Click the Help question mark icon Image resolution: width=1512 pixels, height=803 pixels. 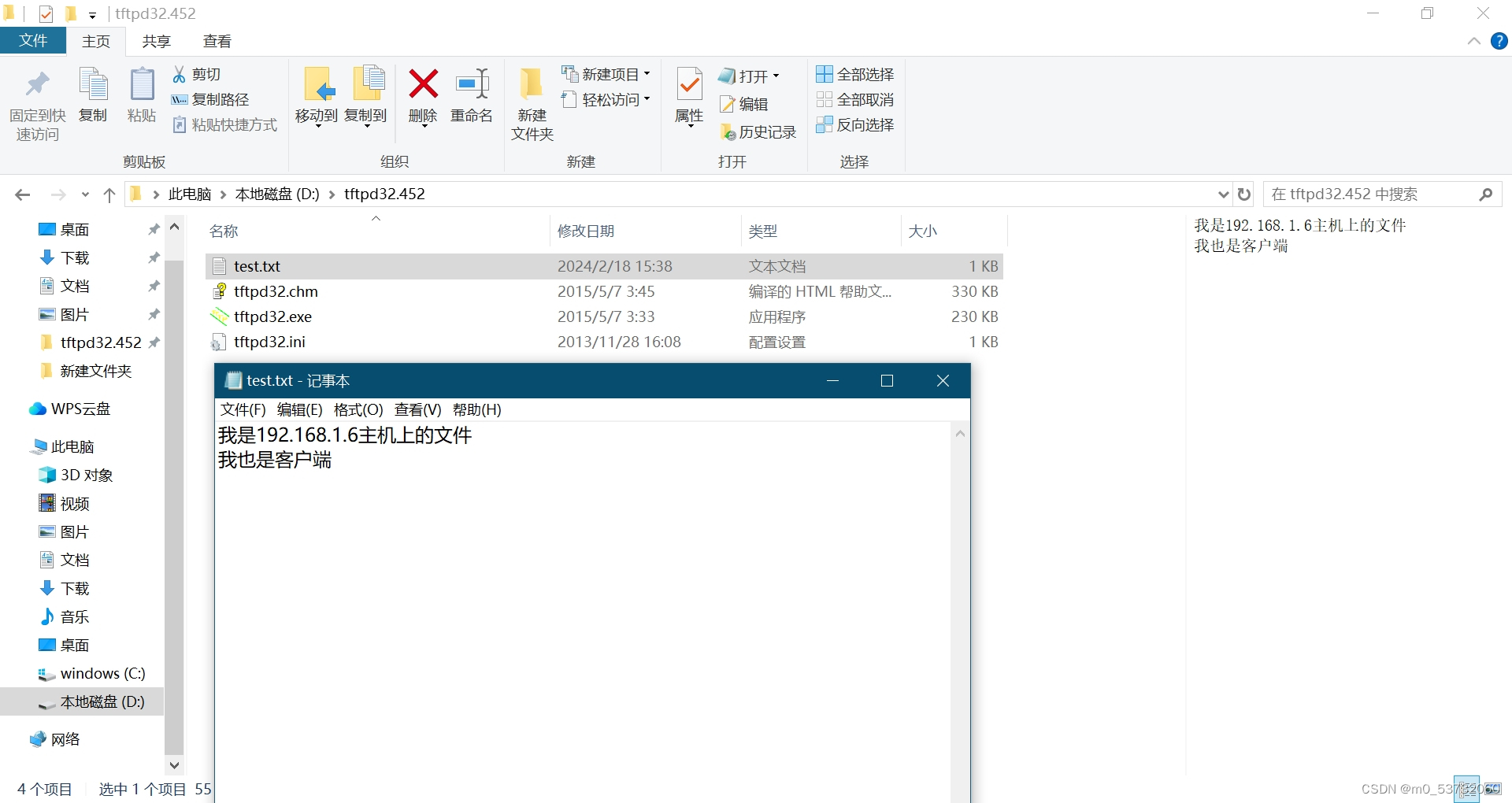(1499, 41)
